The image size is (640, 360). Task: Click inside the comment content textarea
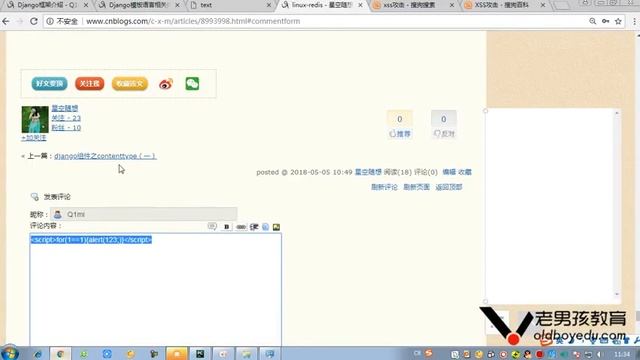[x=156, y=290]
